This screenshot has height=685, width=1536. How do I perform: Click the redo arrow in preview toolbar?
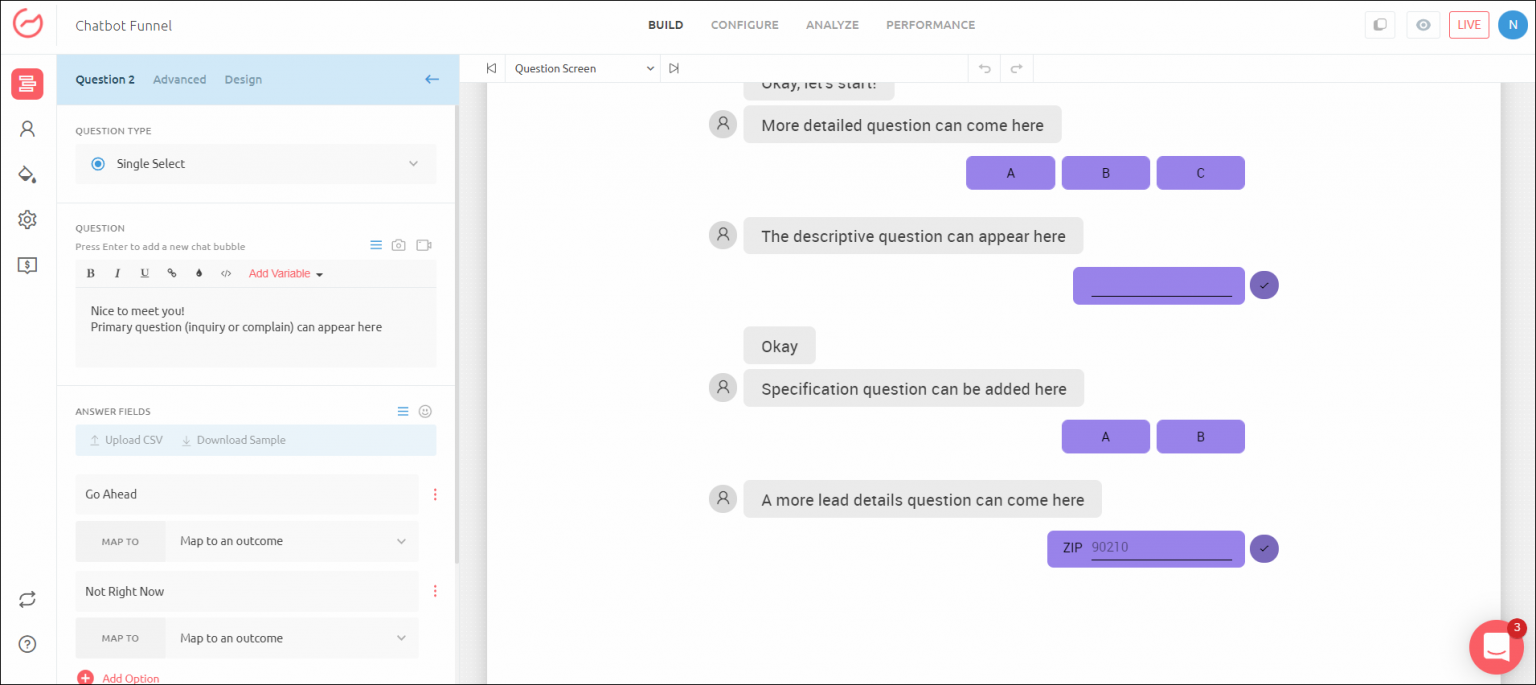1016,69
